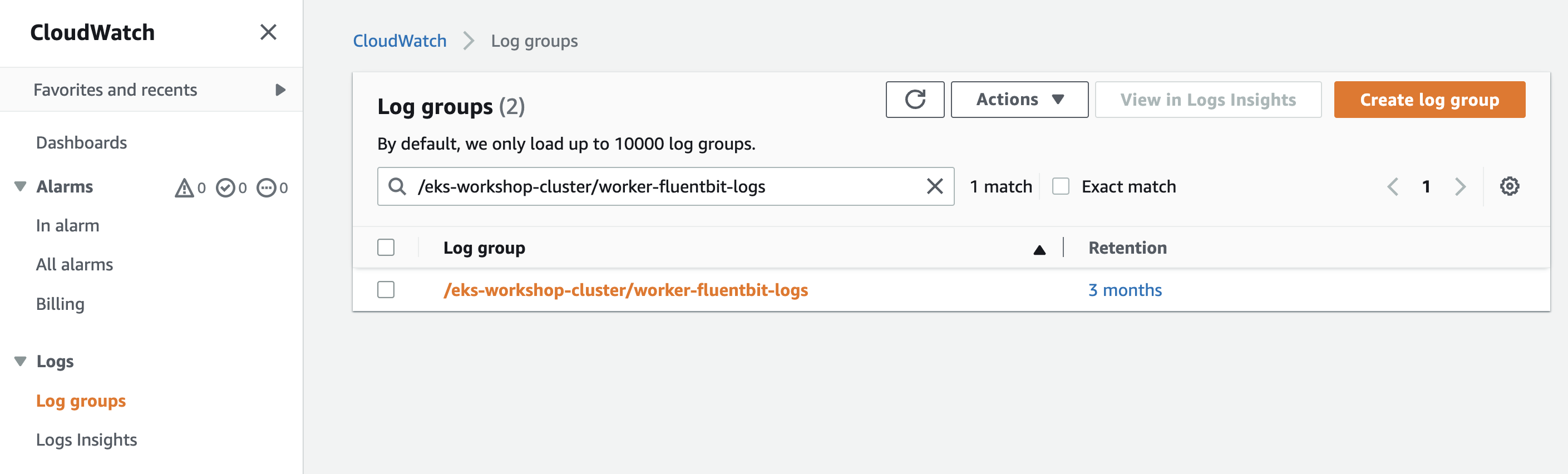Image resolution: width=1568 pixels, height=474 pixels.
Task: Click the Log groups breadcrumb text
Action: [x=534, y=41]
